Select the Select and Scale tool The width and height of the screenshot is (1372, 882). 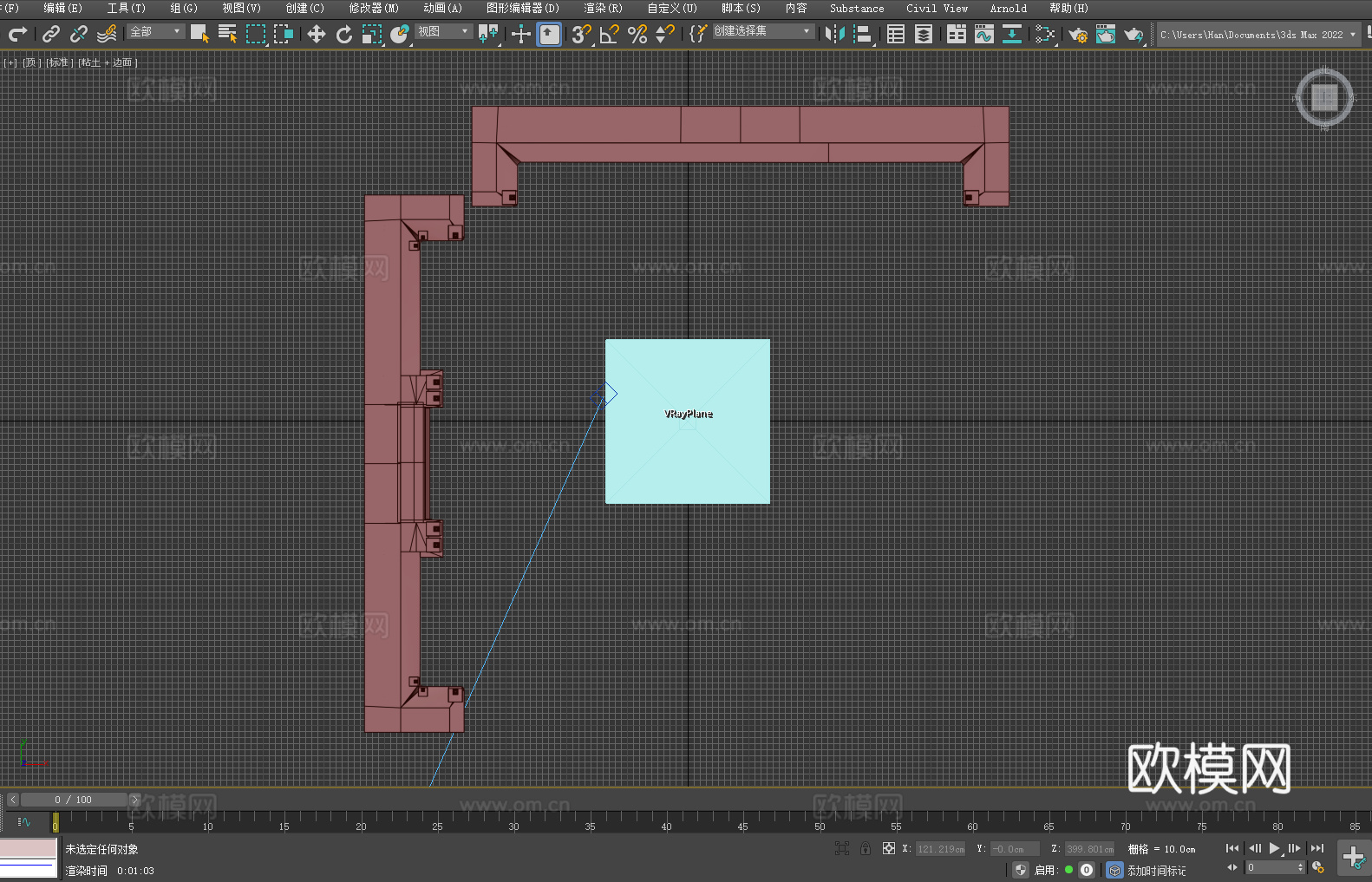tap(372, 34)
